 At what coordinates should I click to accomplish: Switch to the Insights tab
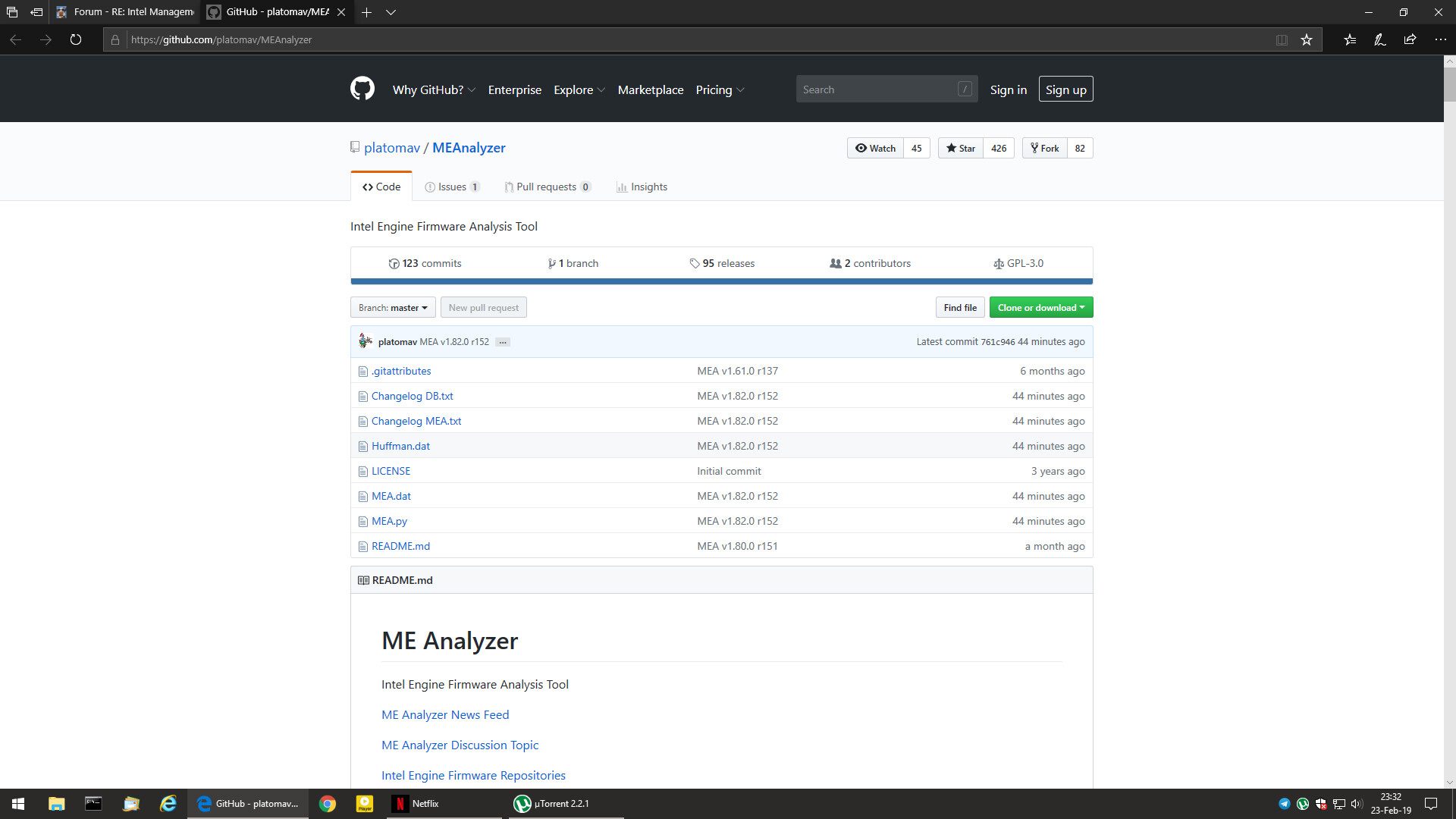point(642,187)
